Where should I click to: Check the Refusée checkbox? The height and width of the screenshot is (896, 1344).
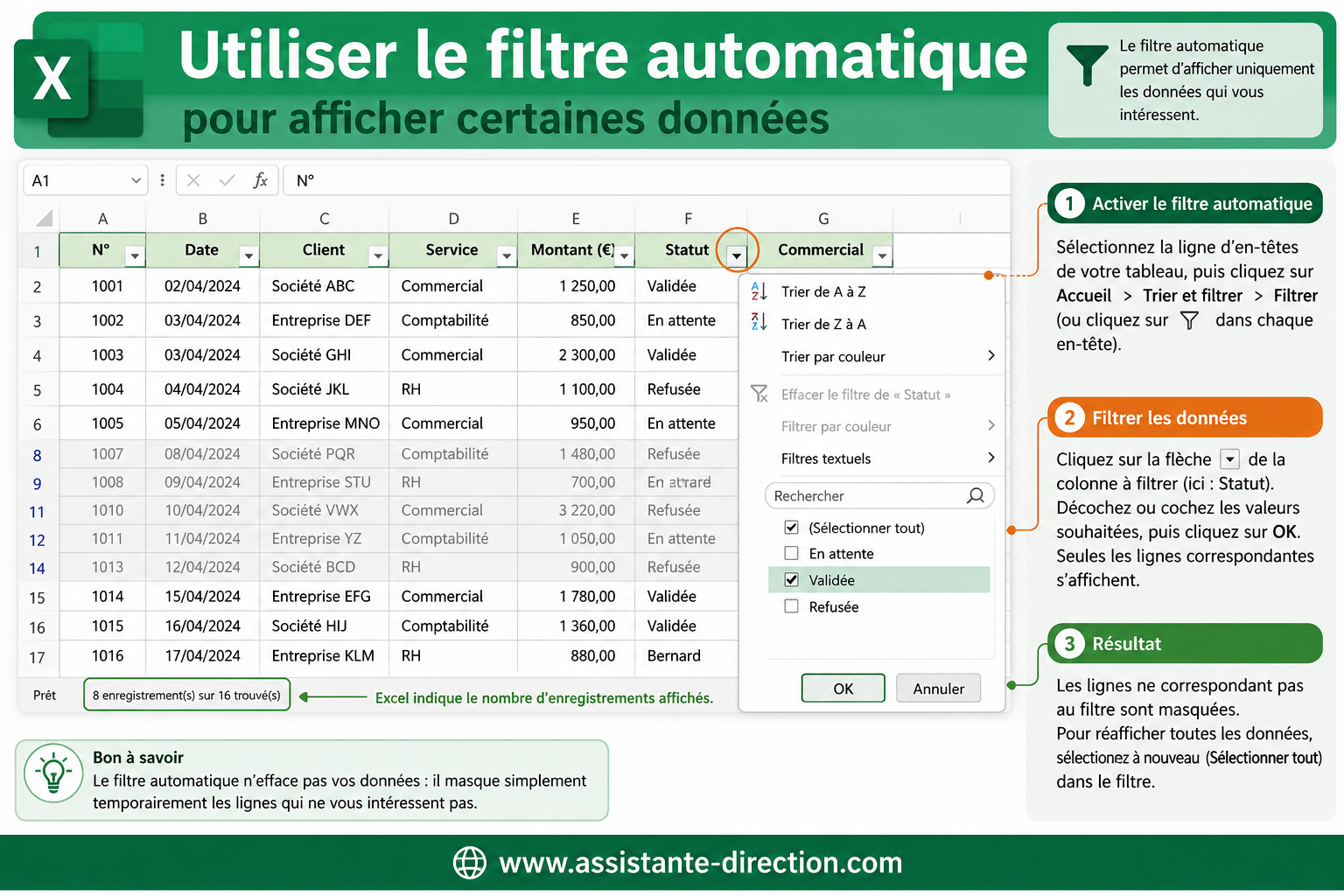pos(791,605)
